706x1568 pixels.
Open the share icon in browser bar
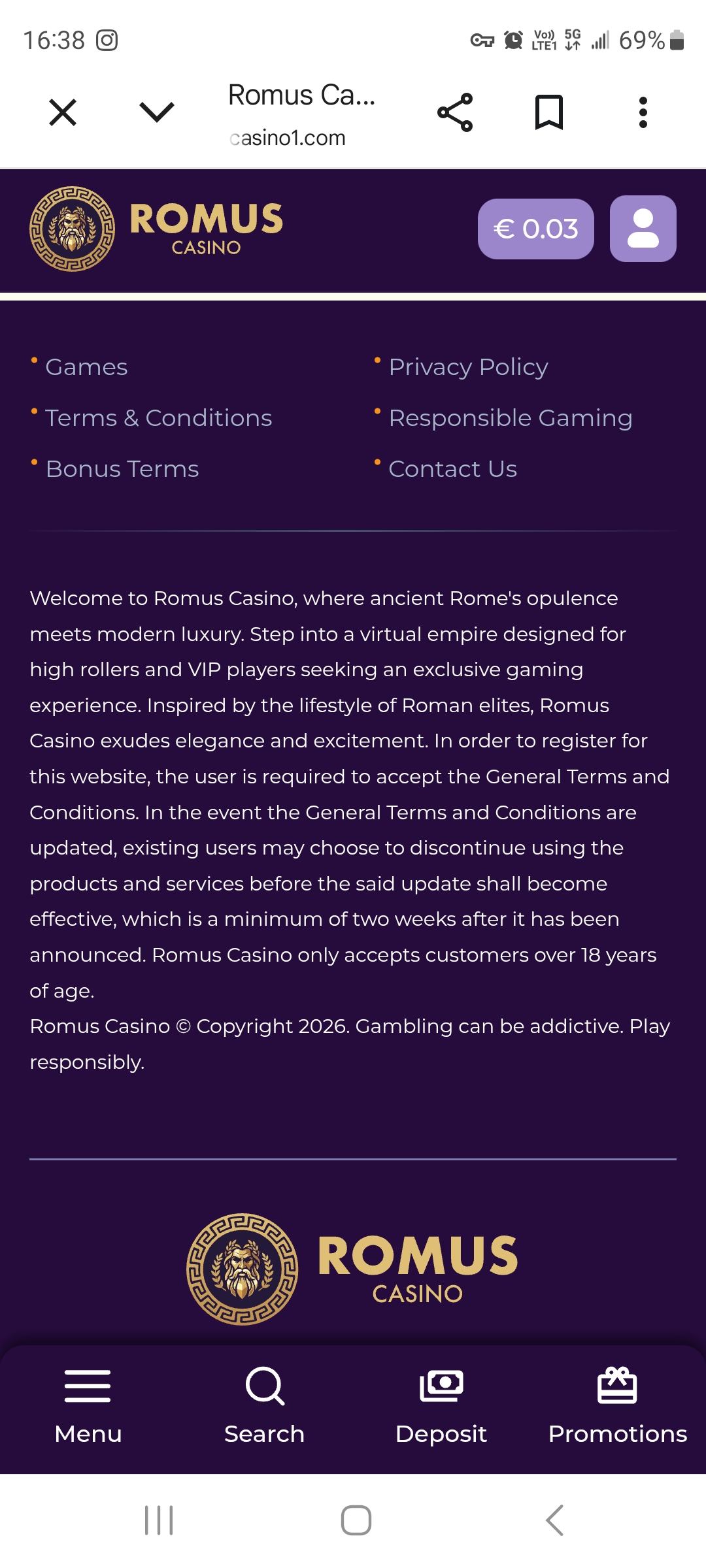pos(454,112)
